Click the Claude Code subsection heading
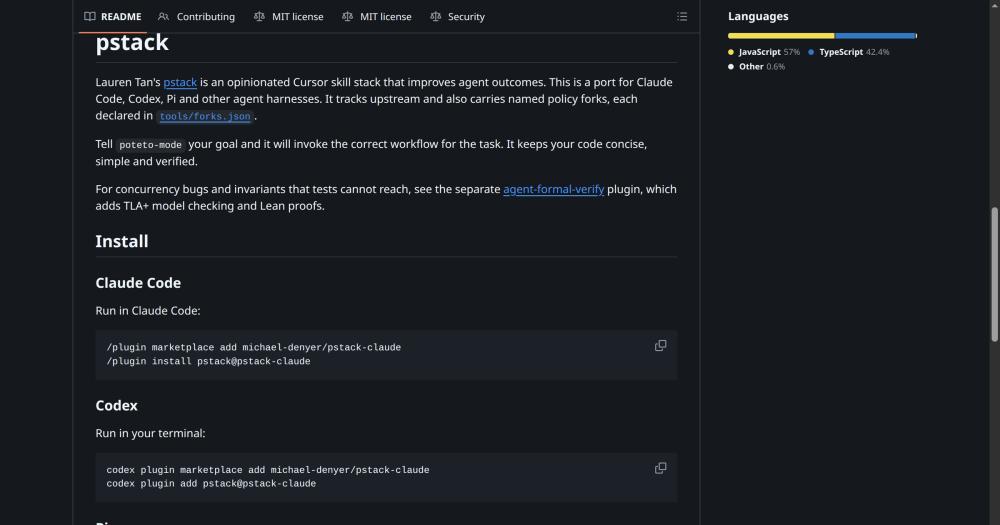Viewport: 1000px width, 525px height. pyautogui.click(x=138, y=283)
